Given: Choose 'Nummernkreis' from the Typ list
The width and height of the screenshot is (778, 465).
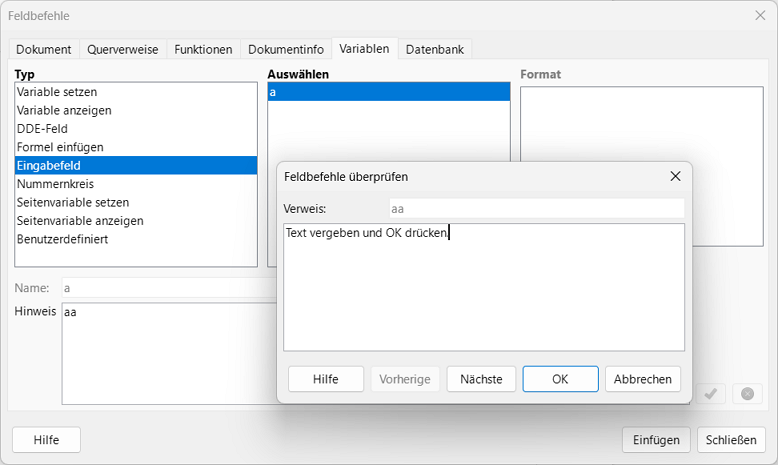Looking at the screenshot, I should click(x=54, y=184).
